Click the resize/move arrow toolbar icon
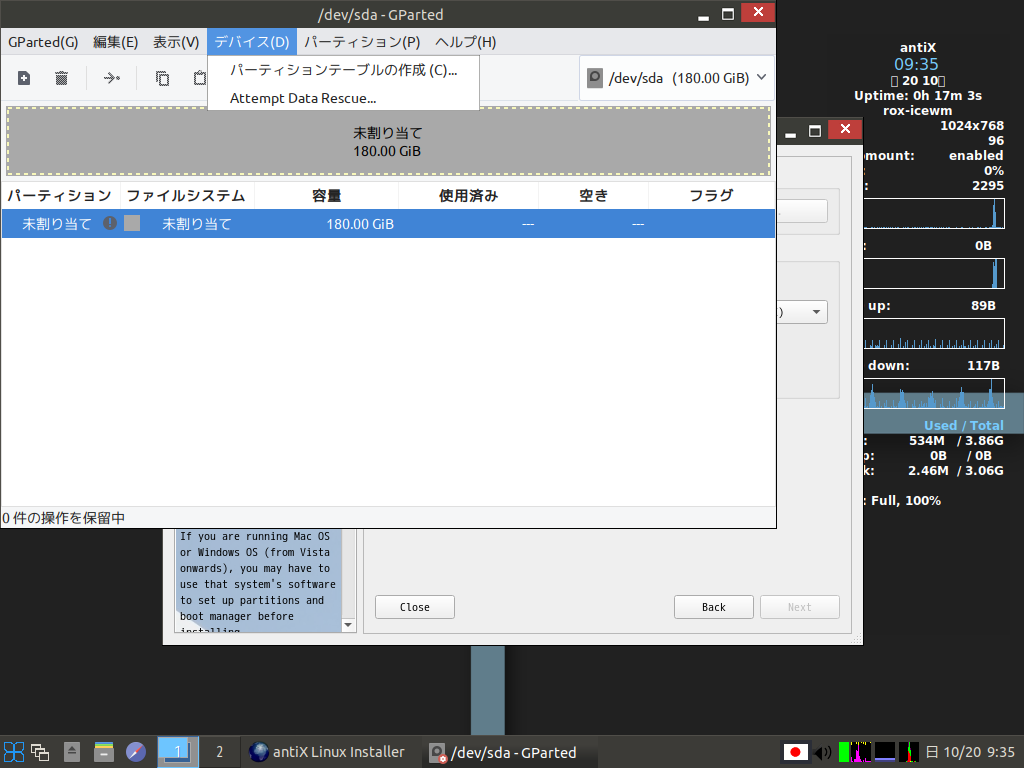Screen dimensions: 1024x768 [112, 78]
